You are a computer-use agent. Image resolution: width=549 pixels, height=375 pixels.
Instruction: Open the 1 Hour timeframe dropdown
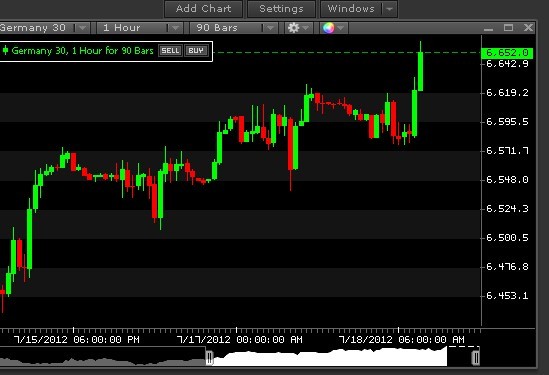coord(139,28)
